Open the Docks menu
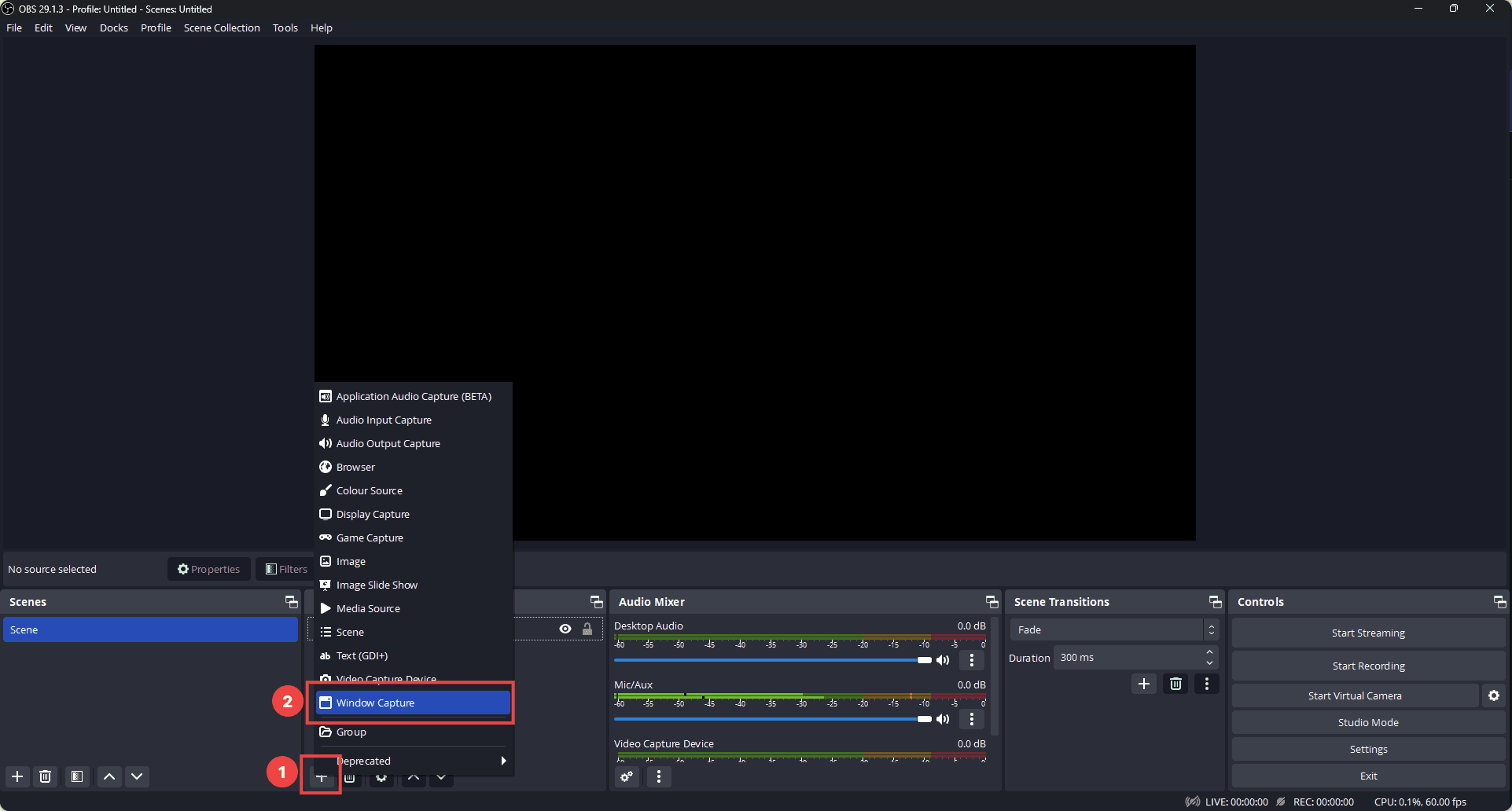The height and width of the screenshot is (811, 1512). pyautogui.click(x=114, y=28)
